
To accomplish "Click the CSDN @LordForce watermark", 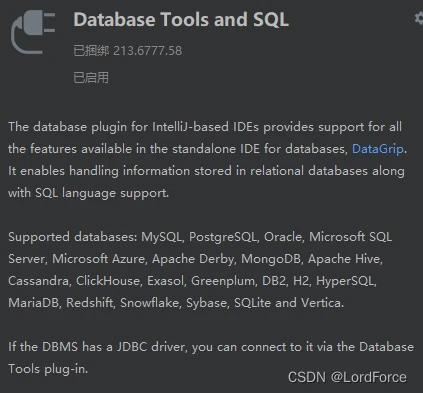I will [x=347, y=377].
